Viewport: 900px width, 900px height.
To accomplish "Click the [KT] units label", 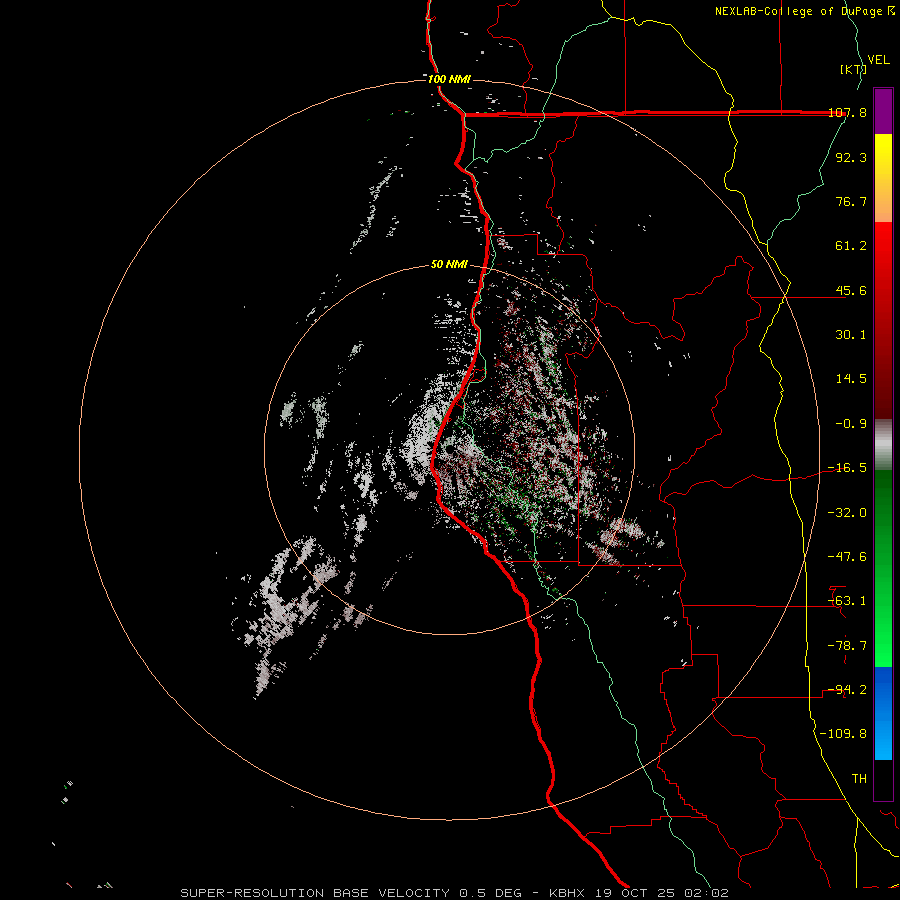I will [853, 69].
